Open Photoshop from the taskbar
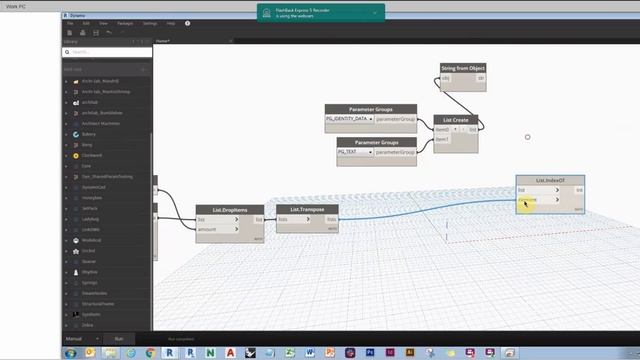Viewport: 640px width, 360px height. tap(370, 353)
